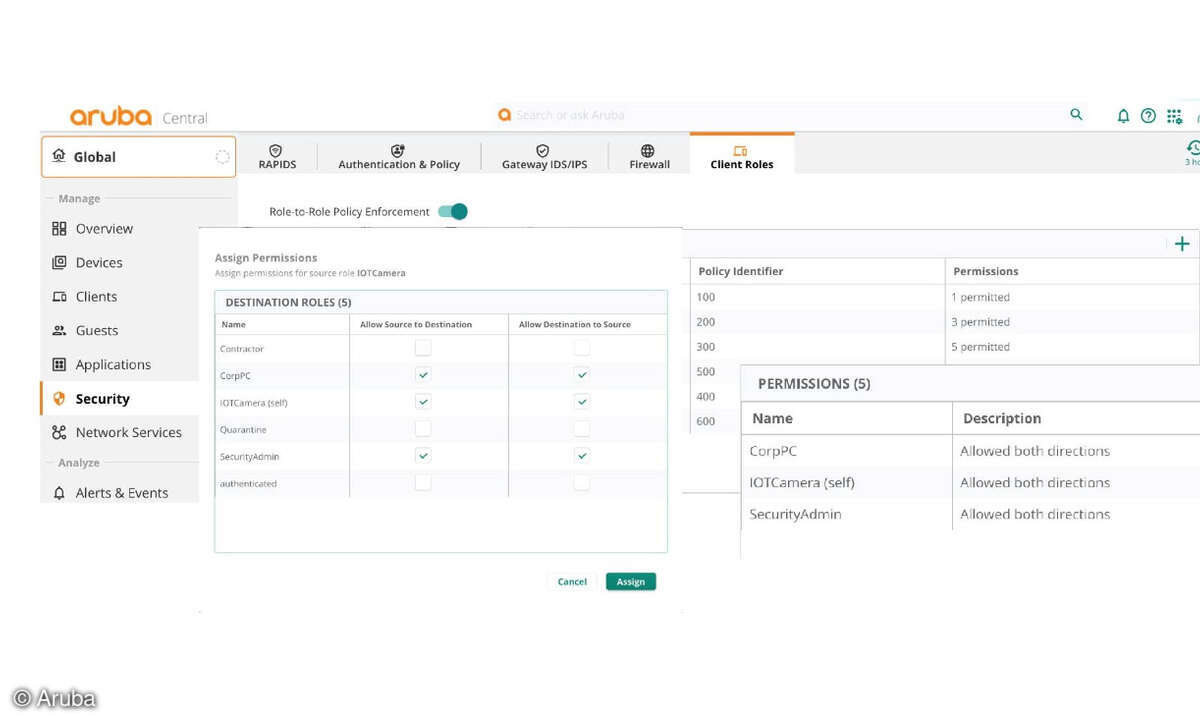
Task: Sort by Policy Identifier column header
Action: (x=741, y=271)
